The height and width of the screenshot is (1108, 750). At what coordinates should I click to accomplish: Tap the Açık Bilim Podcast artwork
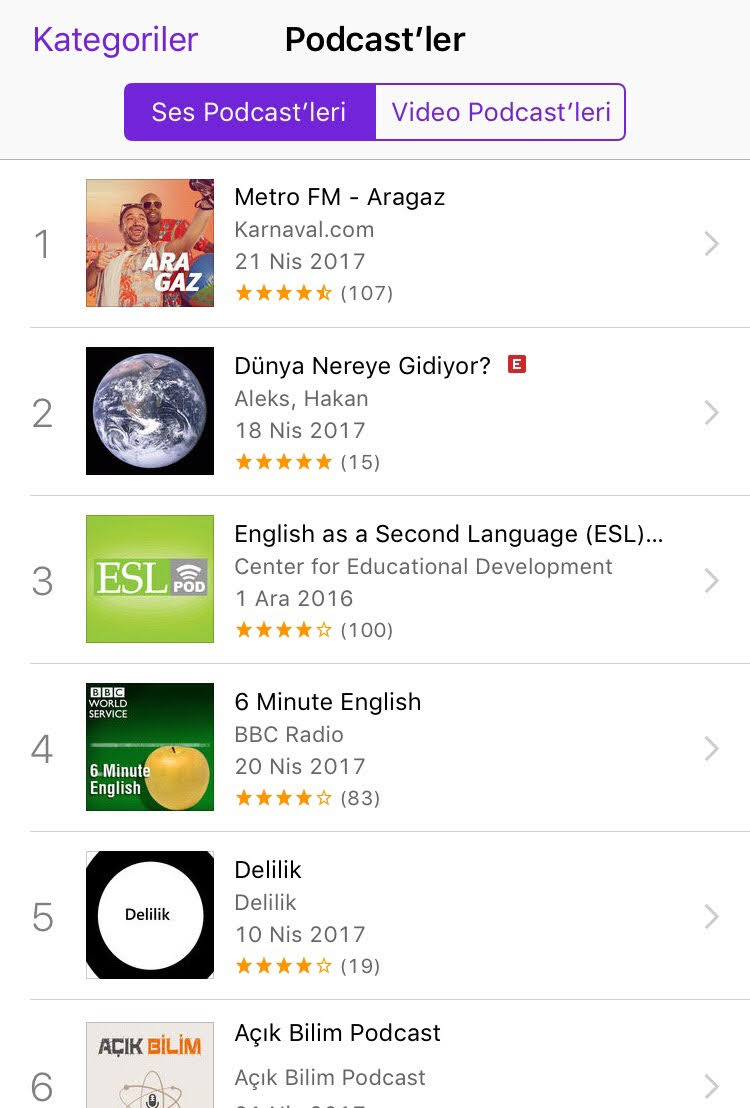point(150,1065)
